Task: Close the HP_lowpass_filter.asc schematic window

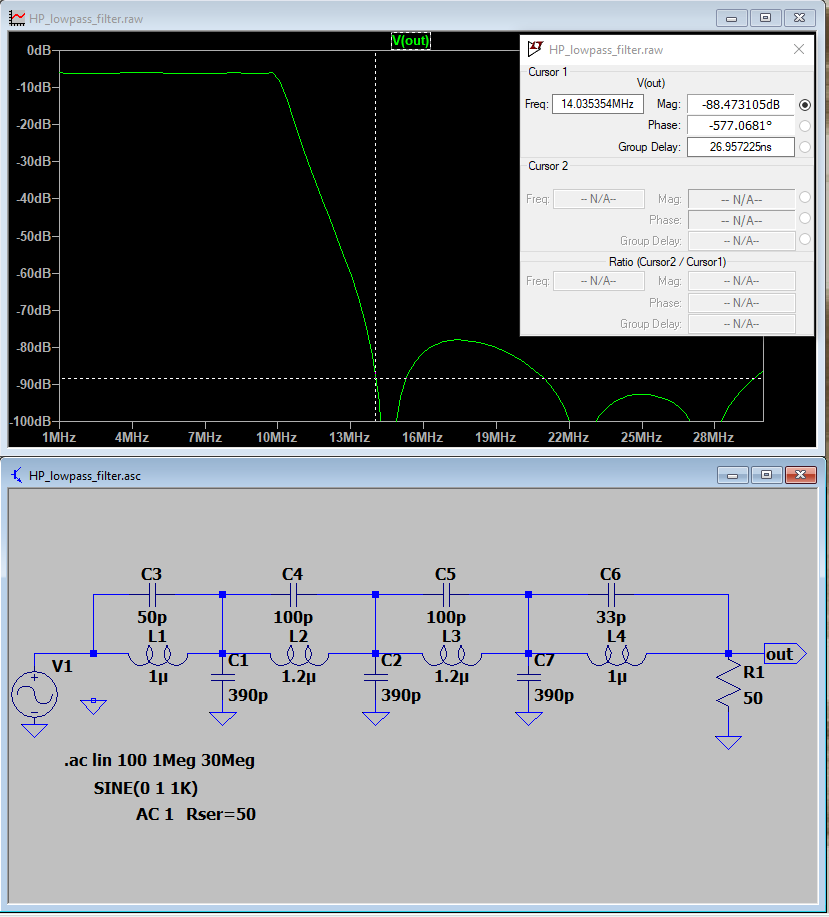Action: coord(800,475)
